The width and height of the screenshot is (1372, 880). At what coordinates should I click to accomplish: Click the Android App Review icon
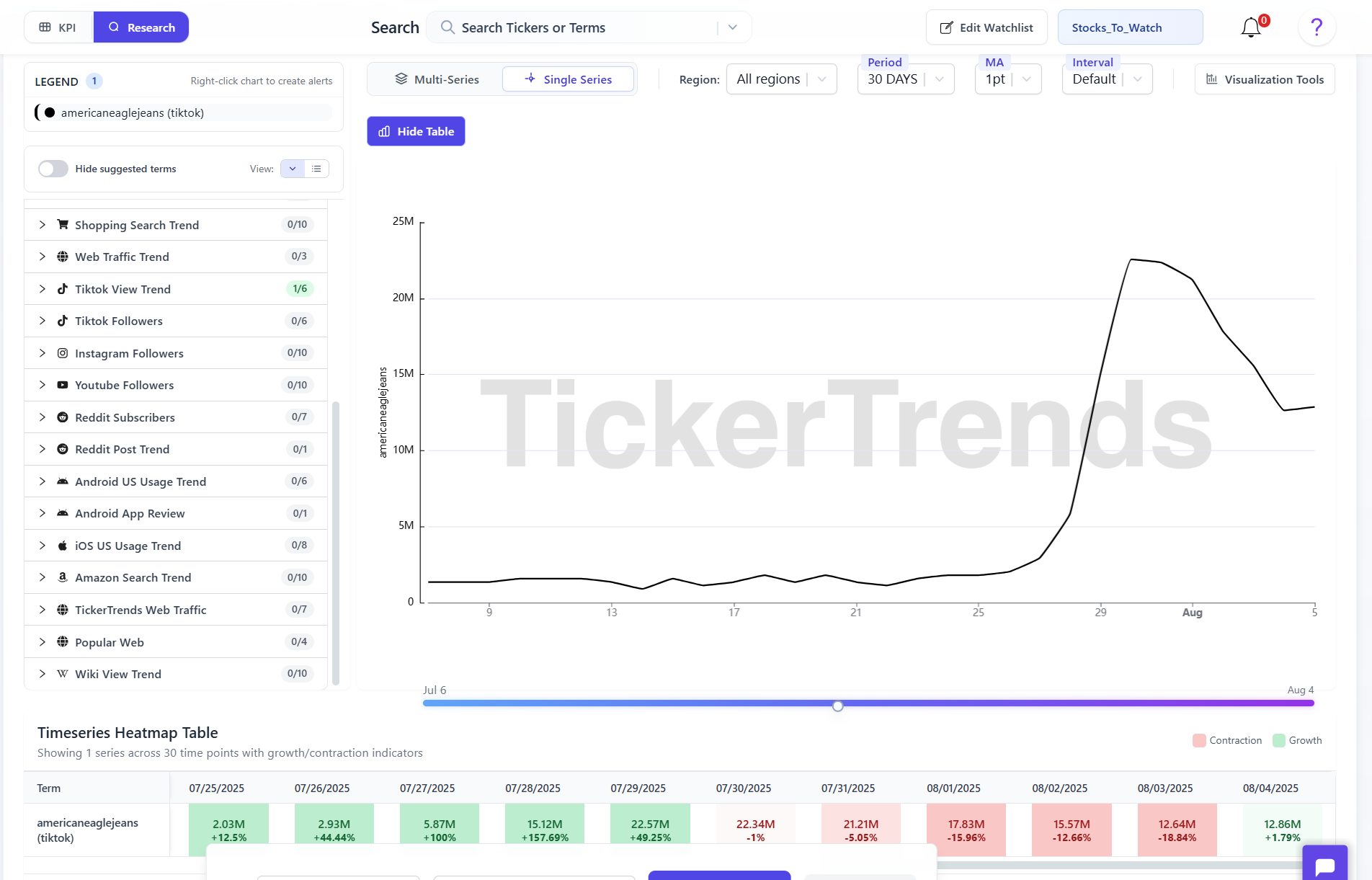[63, 513]
